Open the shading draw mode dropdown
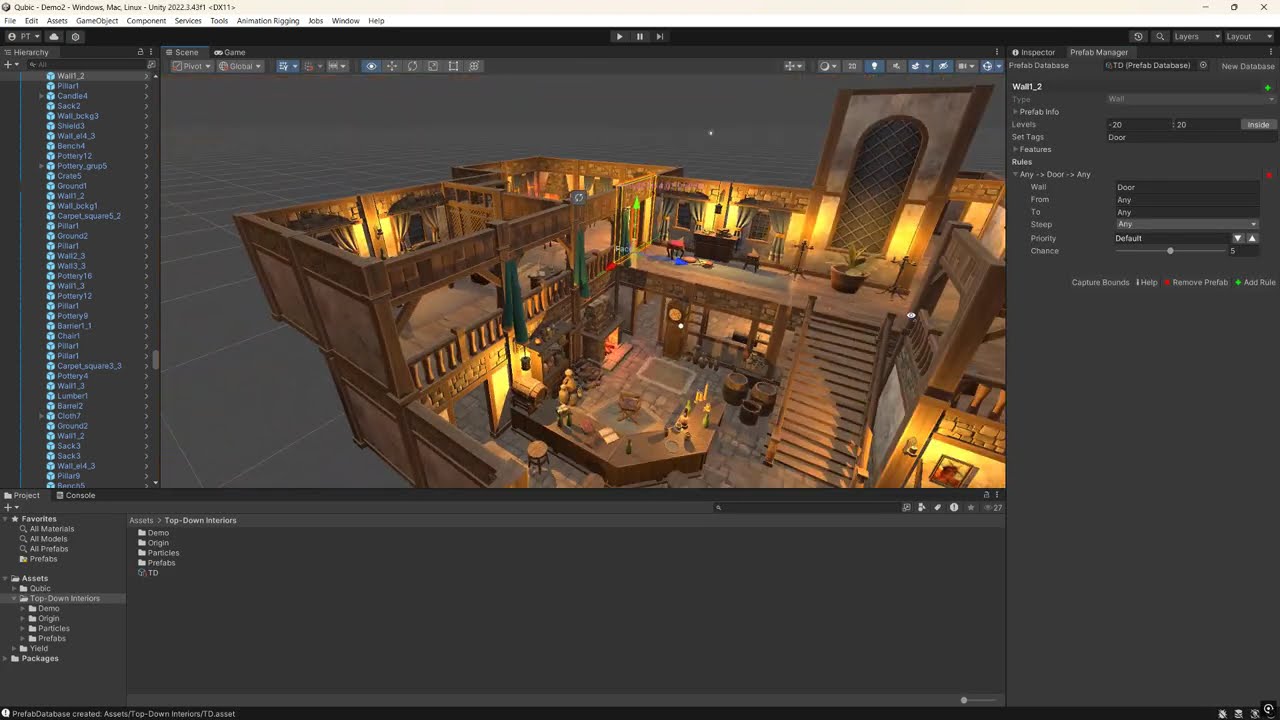This screenshot has width=1280, height=720. [x=828, y=66]
